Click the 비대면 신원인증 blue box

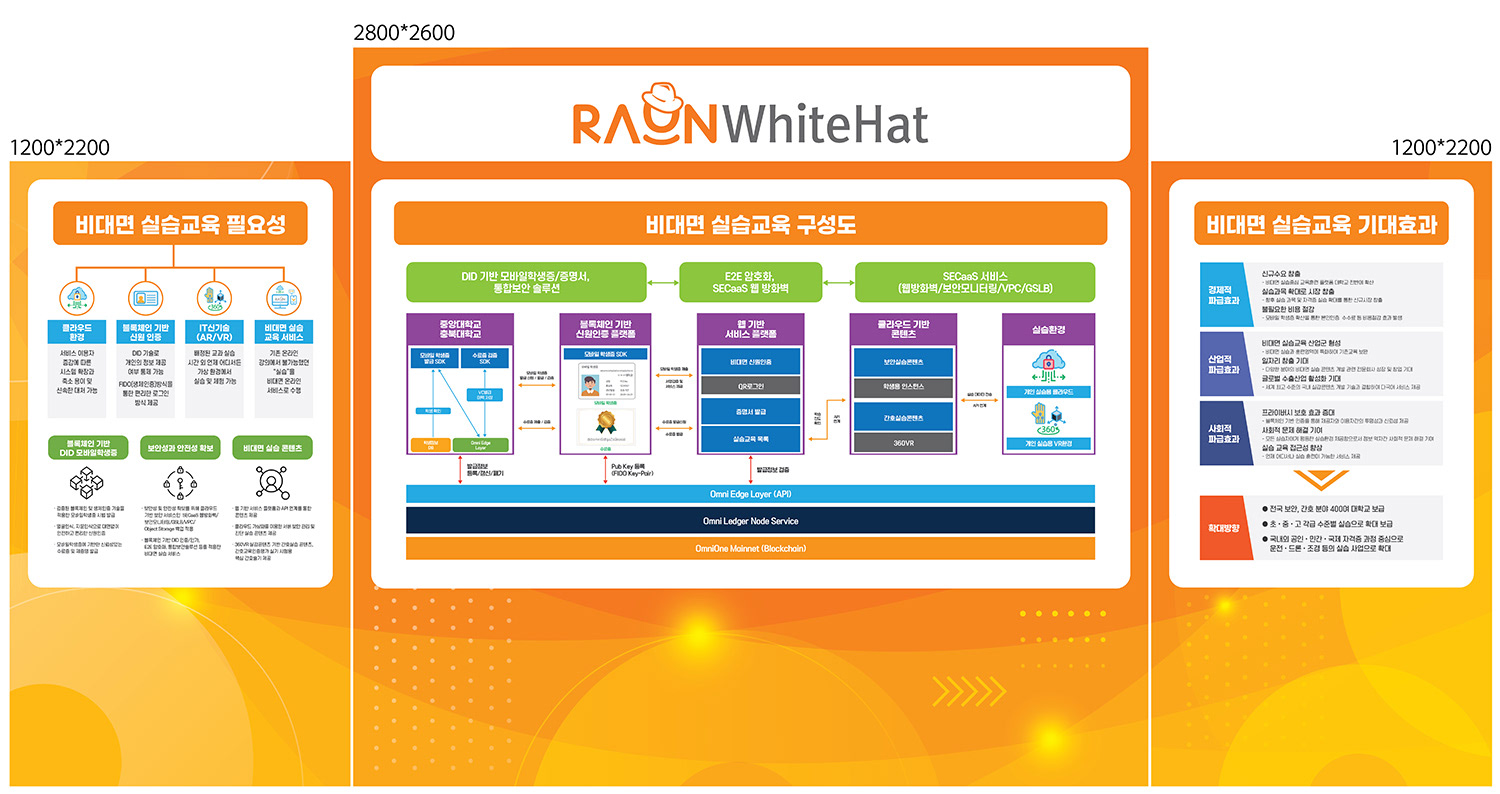[x=751, y=360]
